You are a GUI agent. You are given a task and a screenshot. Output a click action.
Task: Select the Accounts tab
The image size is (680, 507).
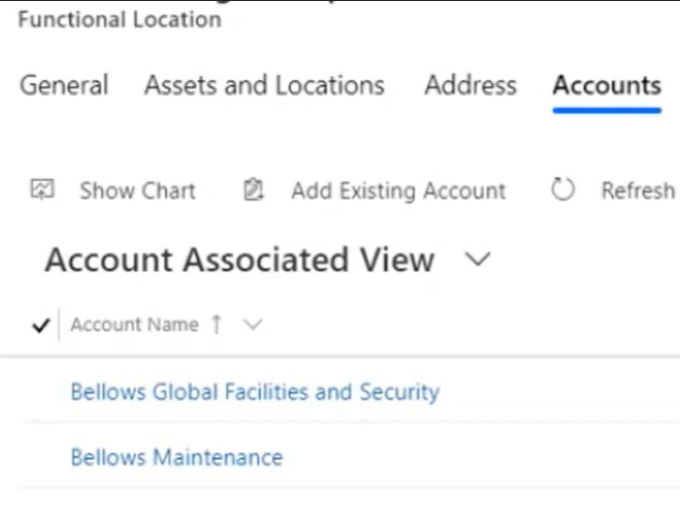[x=607, y=85]
